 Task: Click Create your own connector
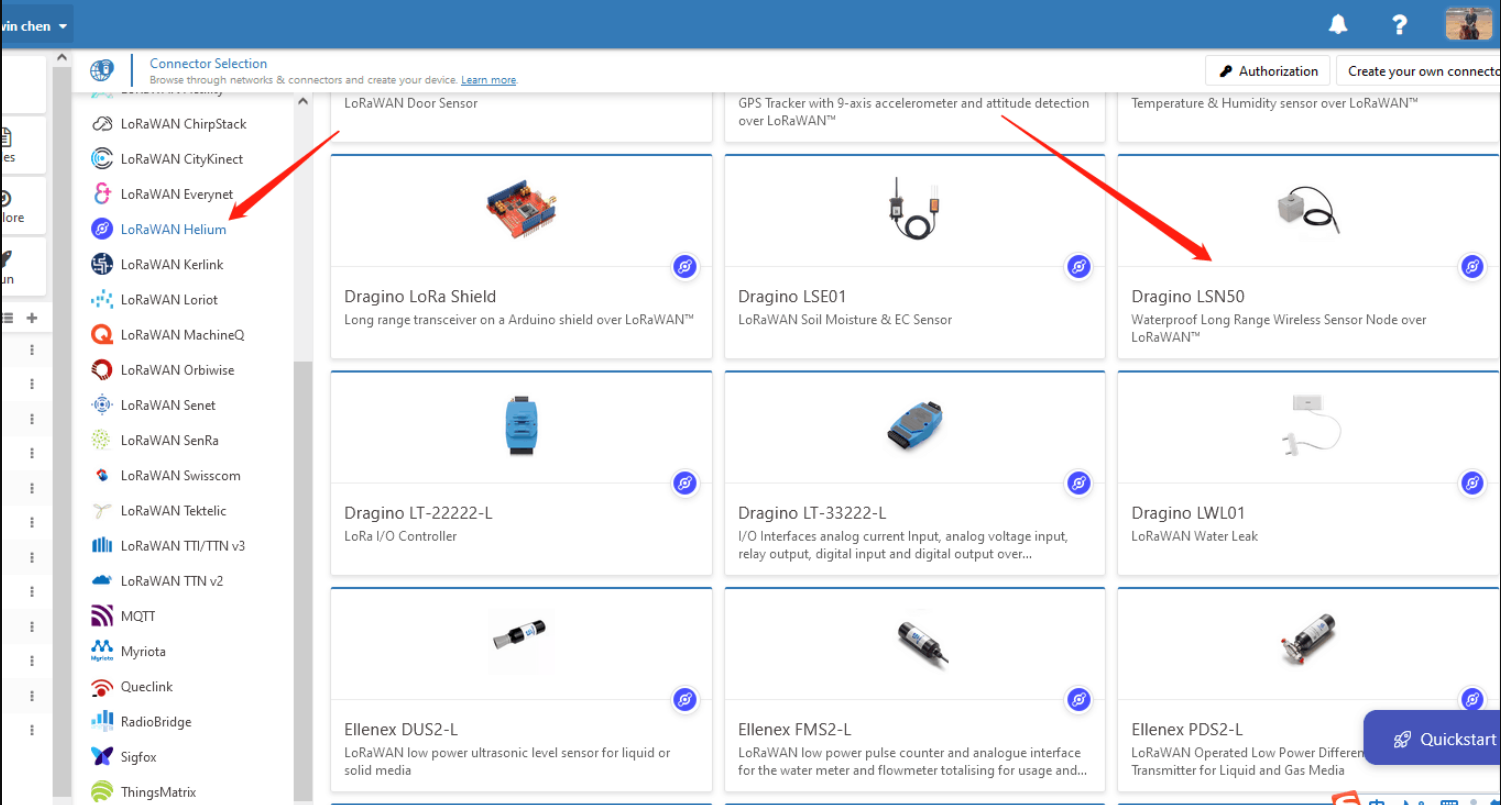[1419, 71]
